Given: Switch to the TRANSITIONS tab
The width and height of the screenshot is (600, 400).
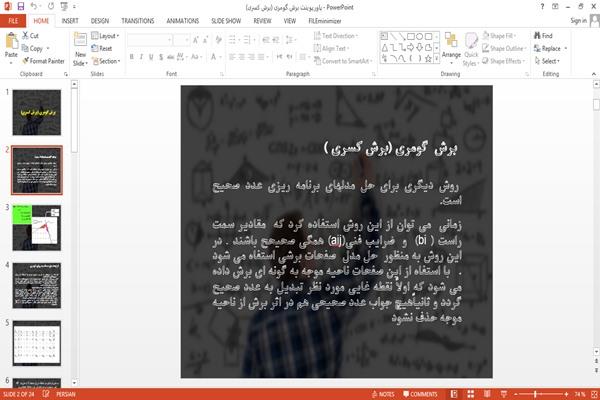Looking at the screenshot, I should pyautogui.click(x=138, y=21).
